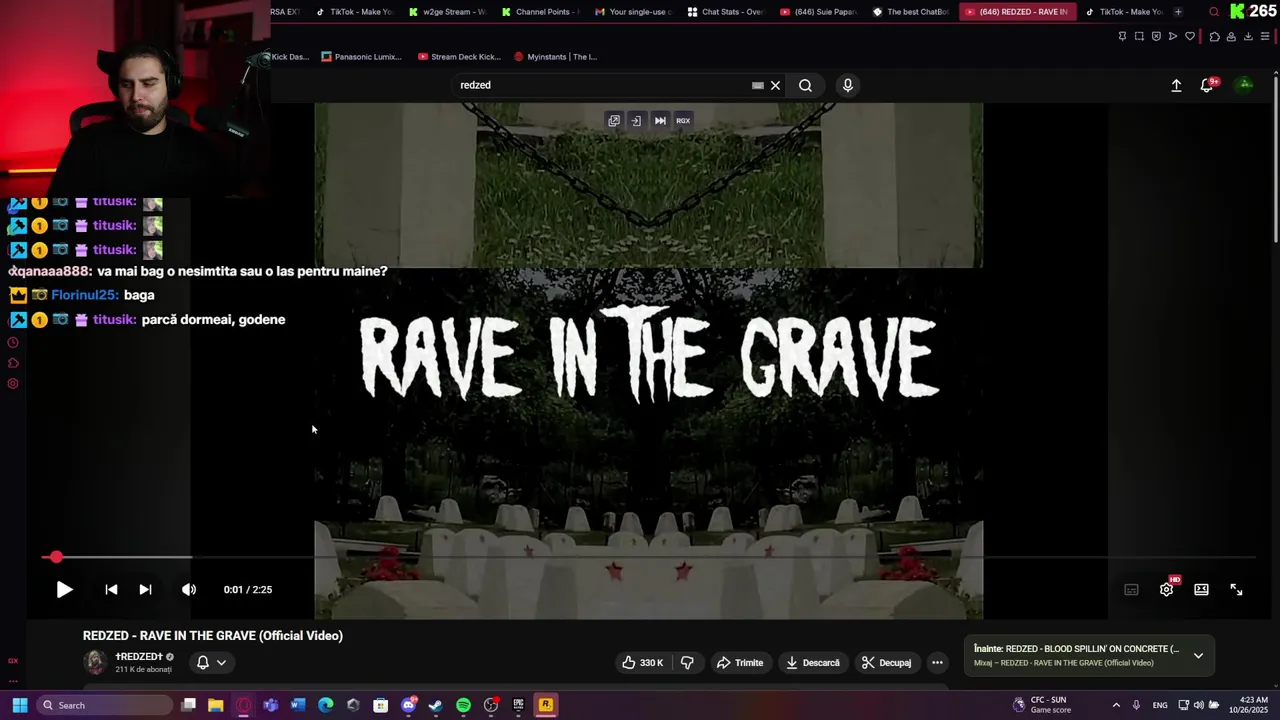This screenshot has width=1280, height=720.
Task: Open the Myinstants bookmark
Action: click(x=555, y=57)
